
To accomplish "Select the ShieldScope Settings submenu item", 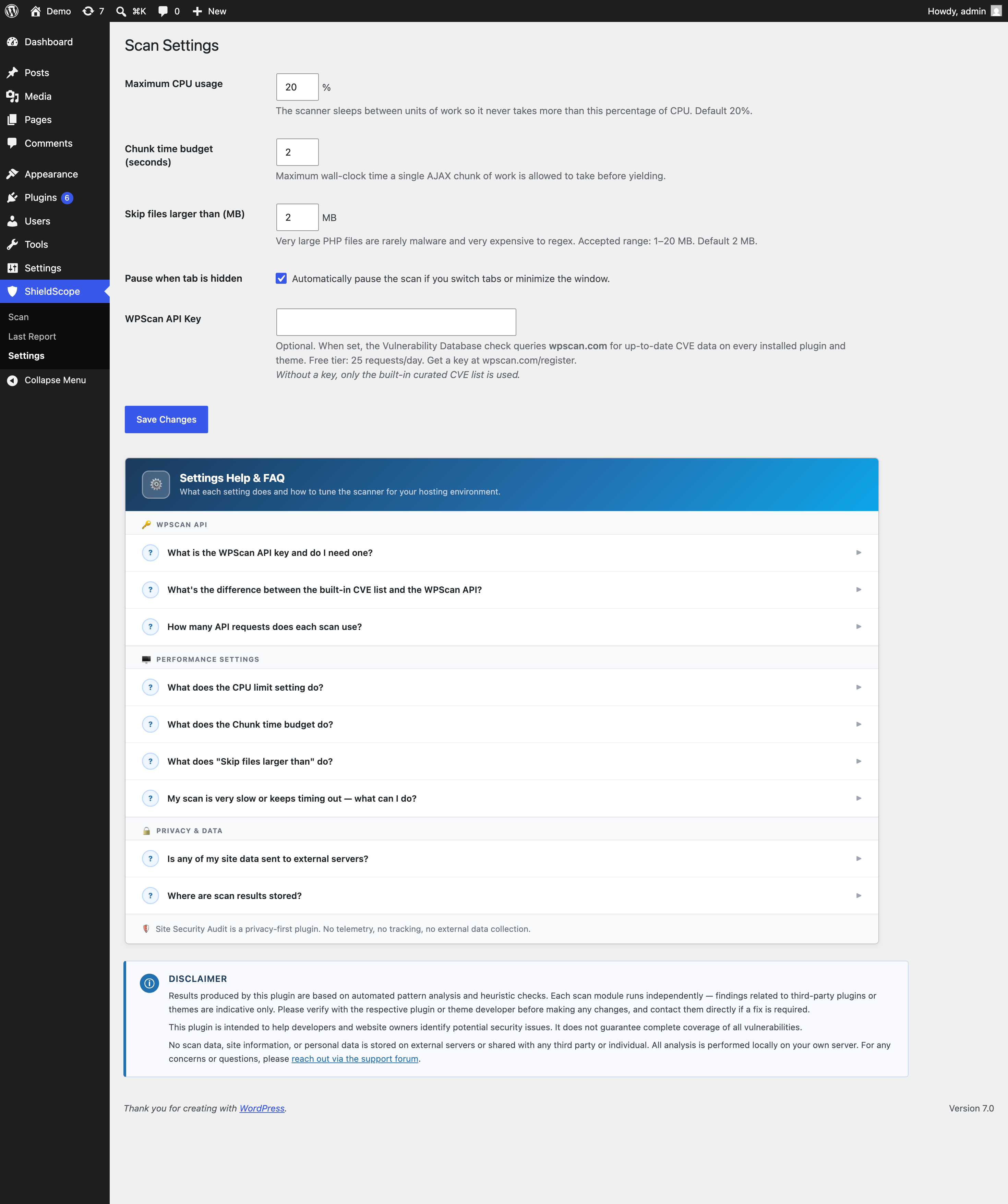I will point(26,355).
